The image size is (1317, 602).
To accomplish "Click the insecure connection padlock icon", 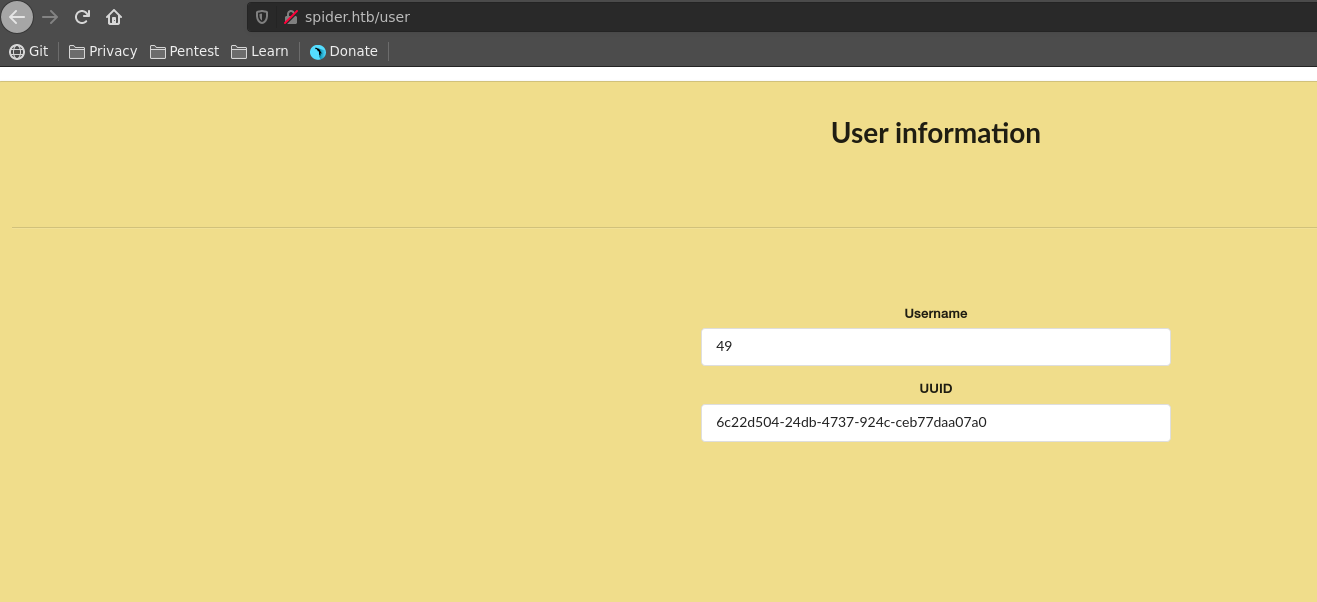I will point(291,17).
